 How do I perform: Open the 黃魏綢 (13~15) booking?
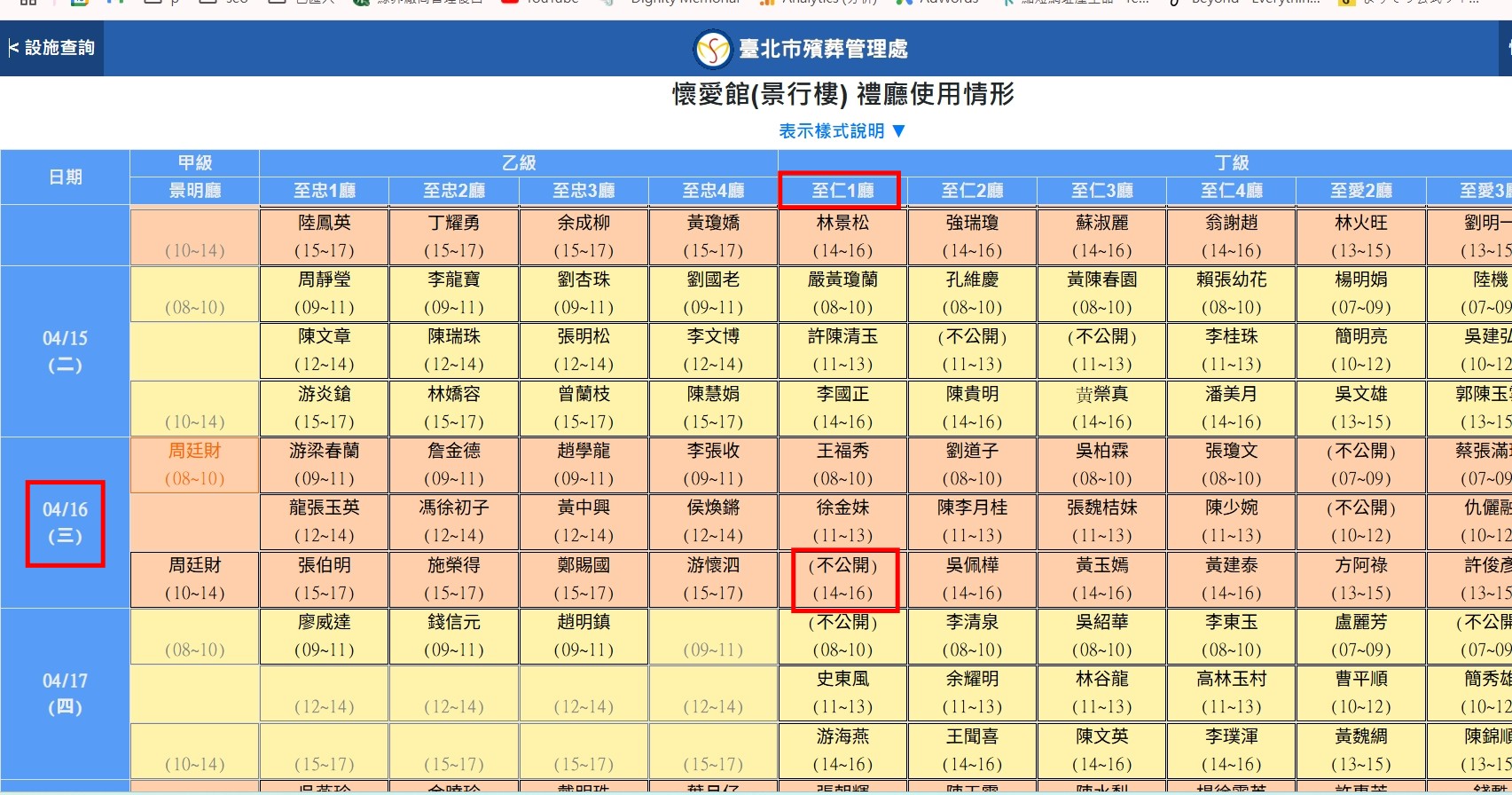tap(1360, 751)
